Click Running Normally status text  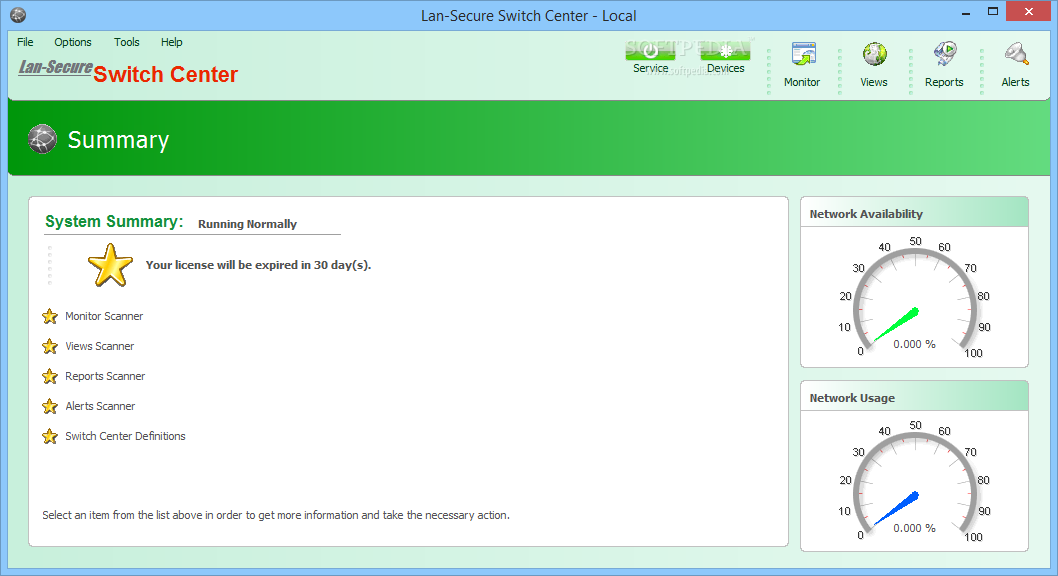pos(247,224)
